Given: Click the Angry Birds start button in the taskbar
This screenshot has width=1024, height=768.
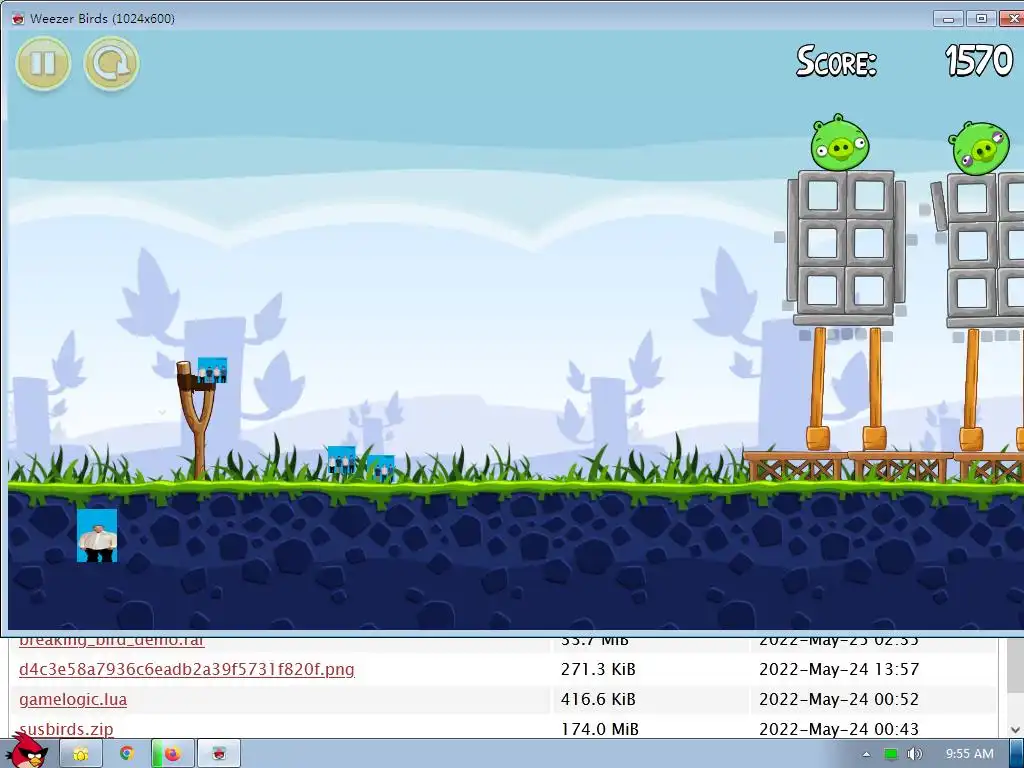Looking at the screenshot, I should 27,751.
